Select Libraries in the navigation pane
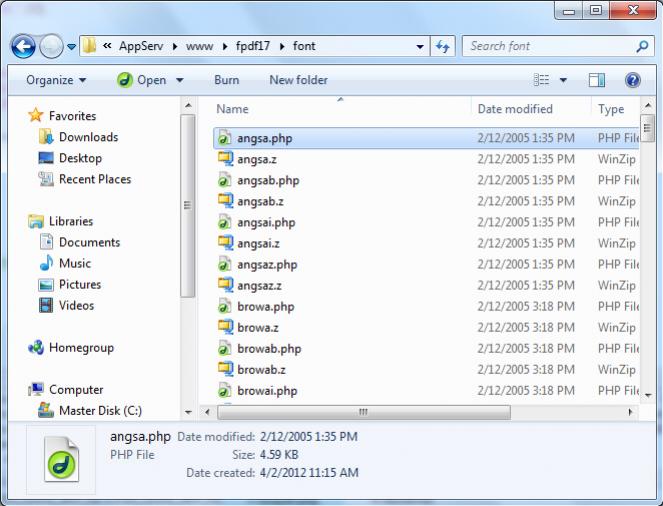The image size is (663, 506). point(71,221)
